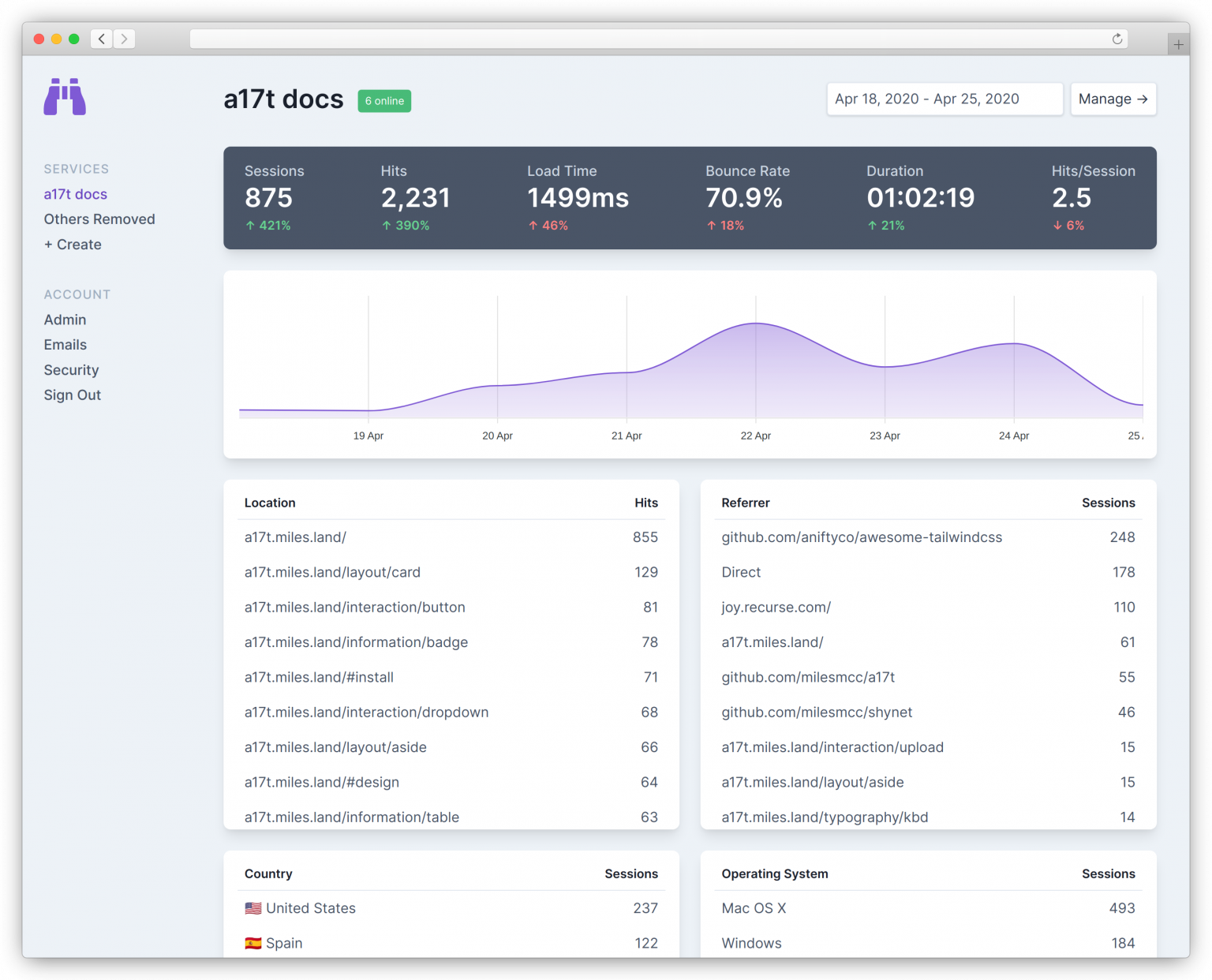
Task: Sign Out of the account
Action: (x=72, y=395)
